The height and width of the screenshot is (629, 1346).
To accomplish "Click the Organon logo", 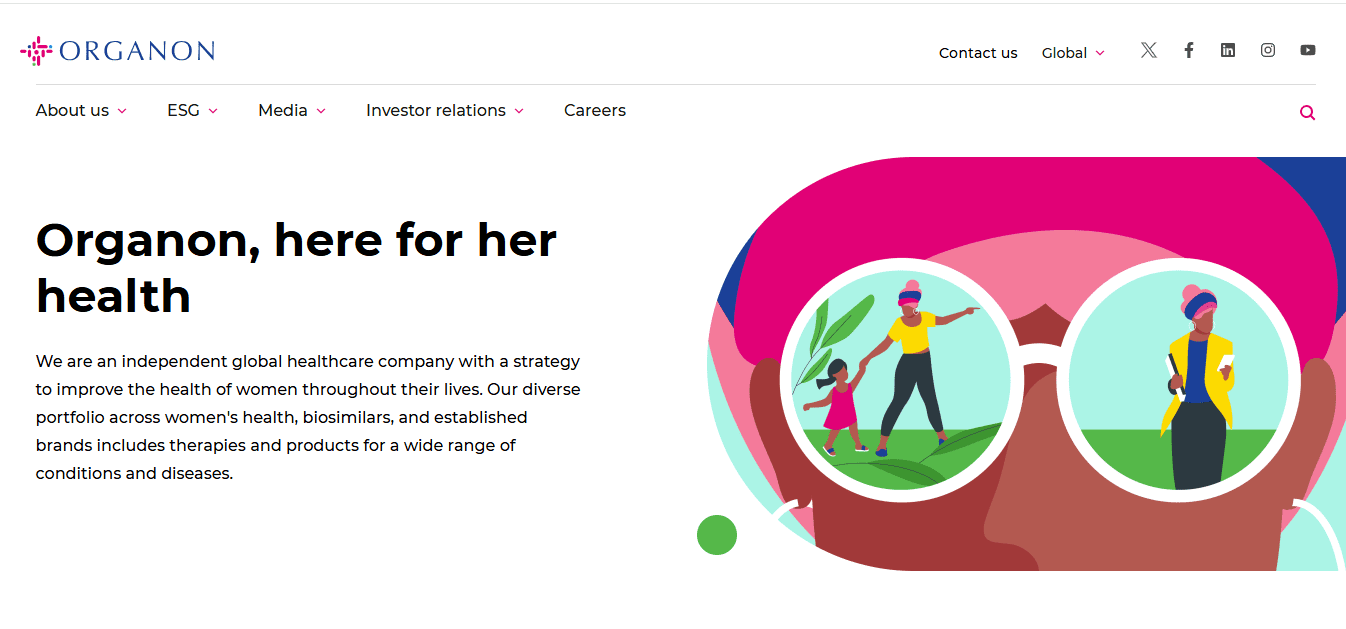I will click(118, 51).
